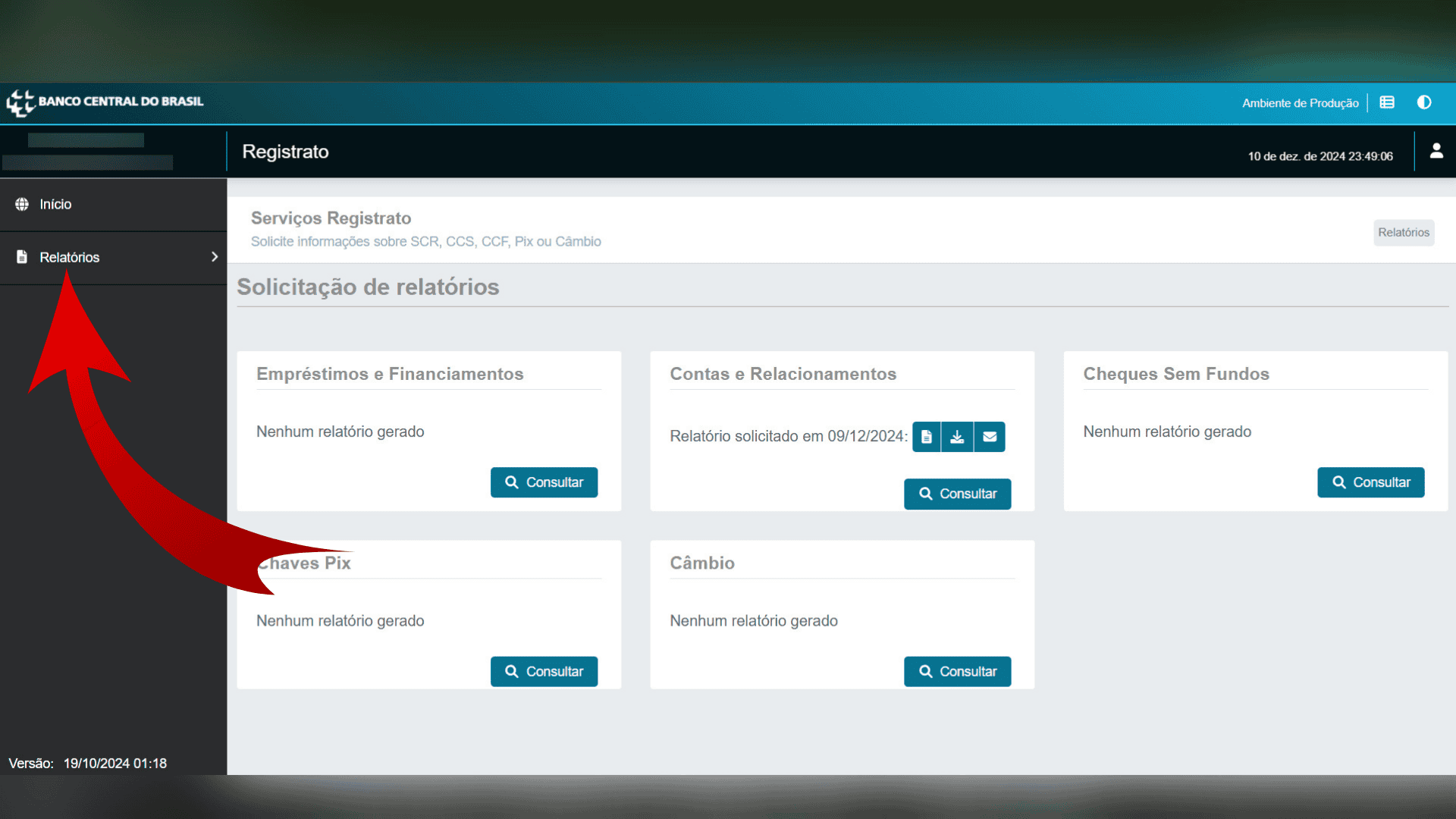Image resolution: width=1456 pixels, height=819 pixels.
Task: Download the Contas e Relacionamentos report
Action: coord(958,437)
